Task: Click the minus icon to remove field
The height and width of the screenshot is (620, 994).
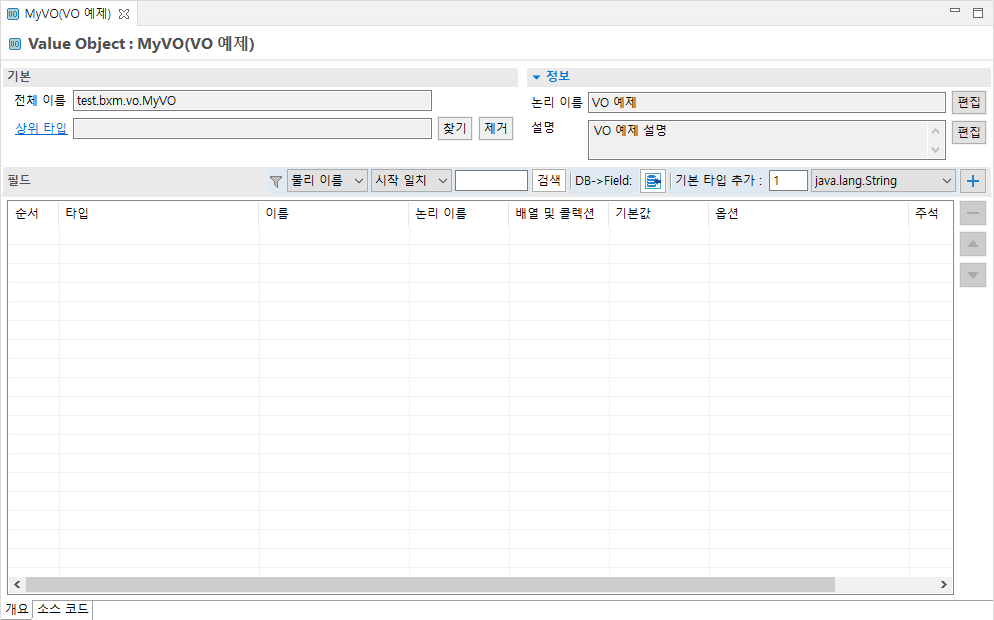Action: click(x=972, y=213)
